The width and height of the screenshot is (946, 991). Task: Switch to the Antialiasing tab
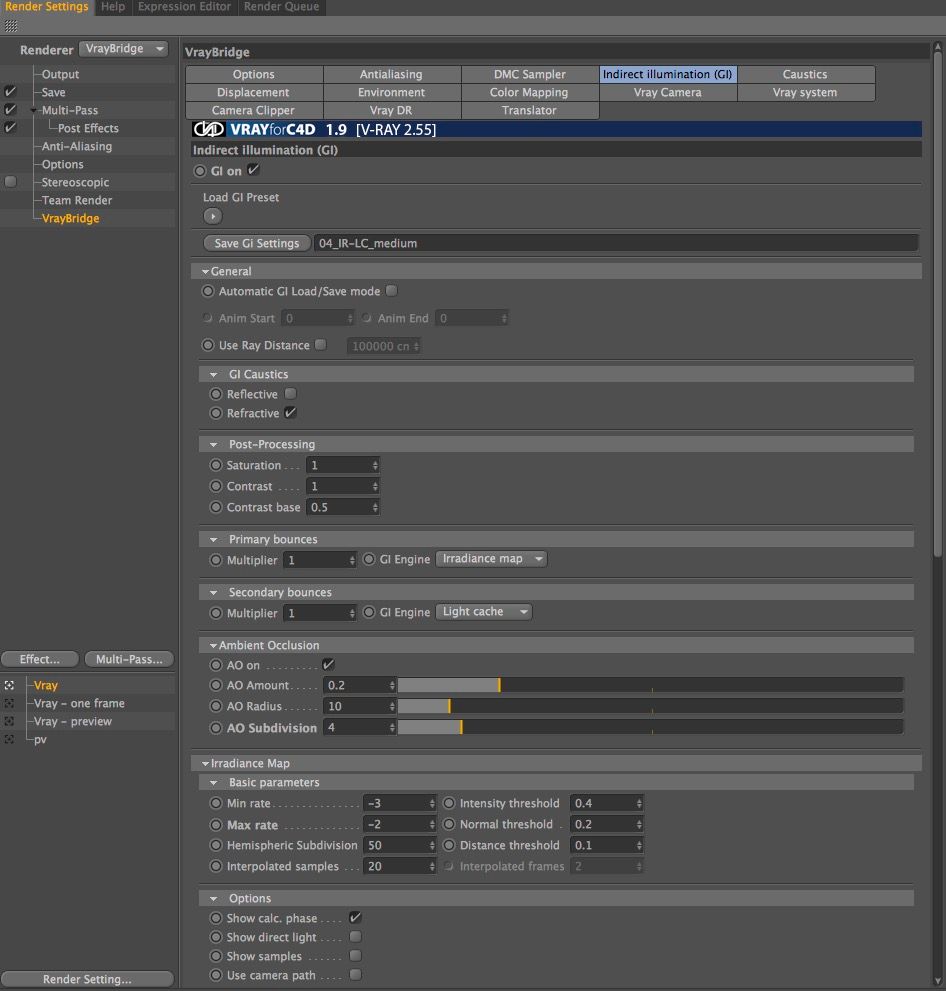391,75
